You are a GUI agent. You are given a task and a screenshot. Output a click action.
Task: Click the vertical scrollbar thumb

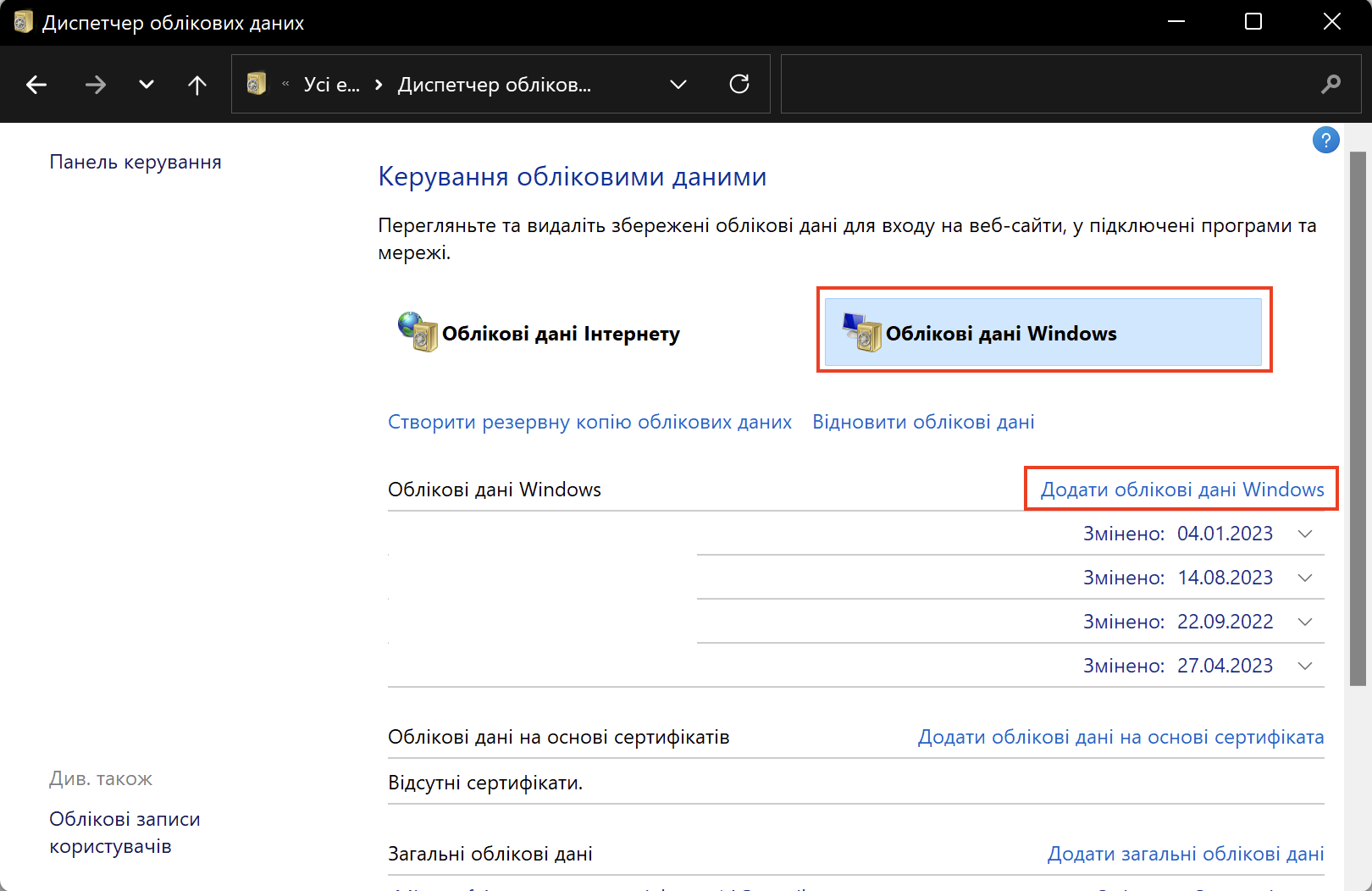(1358, 418)
